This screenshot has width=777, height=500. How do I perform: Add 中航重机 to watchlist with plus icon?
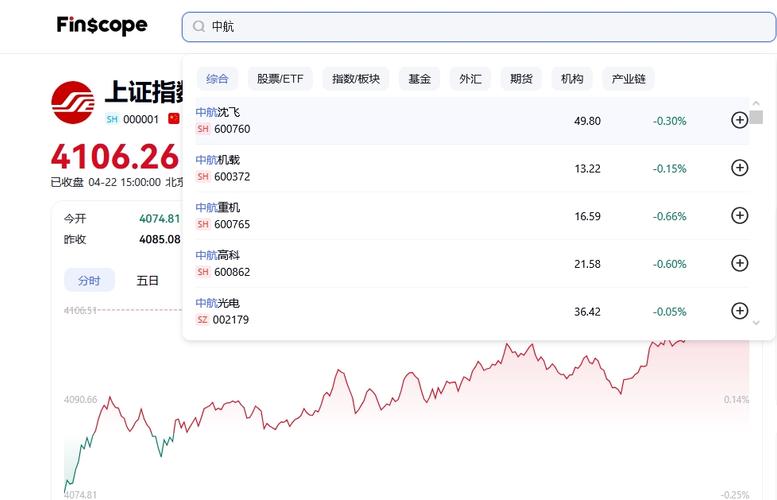pos(739,215)
